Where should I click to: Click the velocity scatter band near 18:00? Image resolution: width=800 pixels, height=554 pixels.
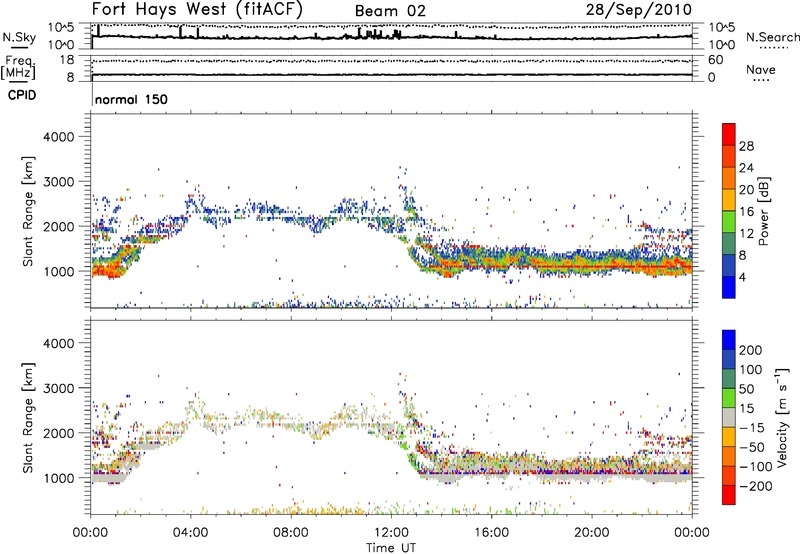point(542,468)
